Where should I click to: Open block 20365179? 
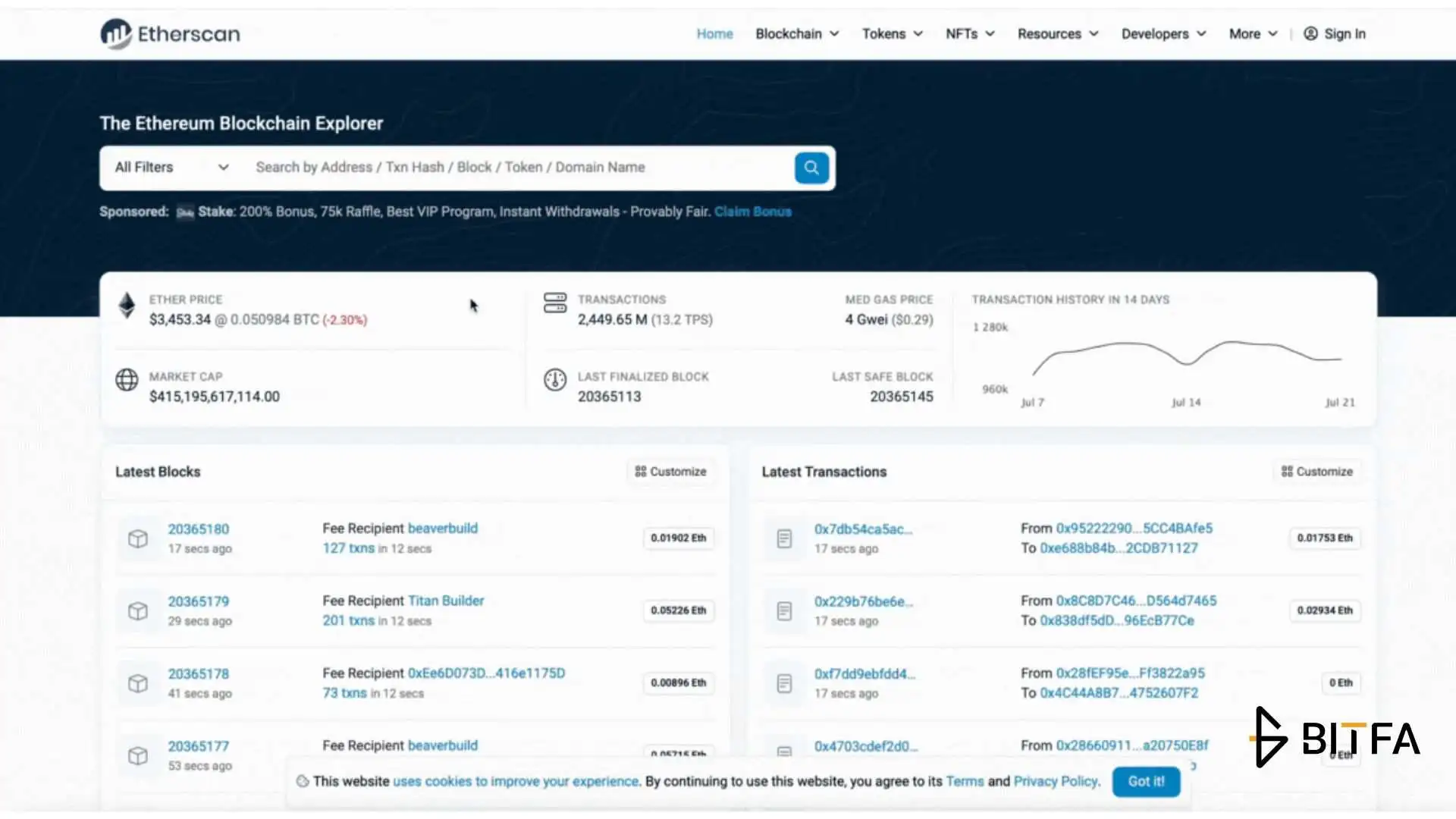coord(198,601)
